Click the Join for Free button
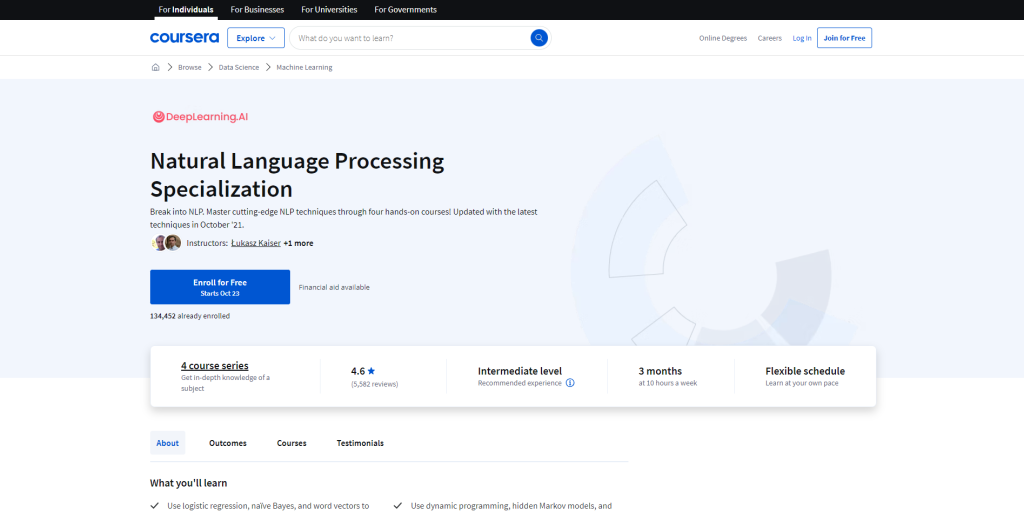The image size is (1024, 513). [x=844, y=38]
